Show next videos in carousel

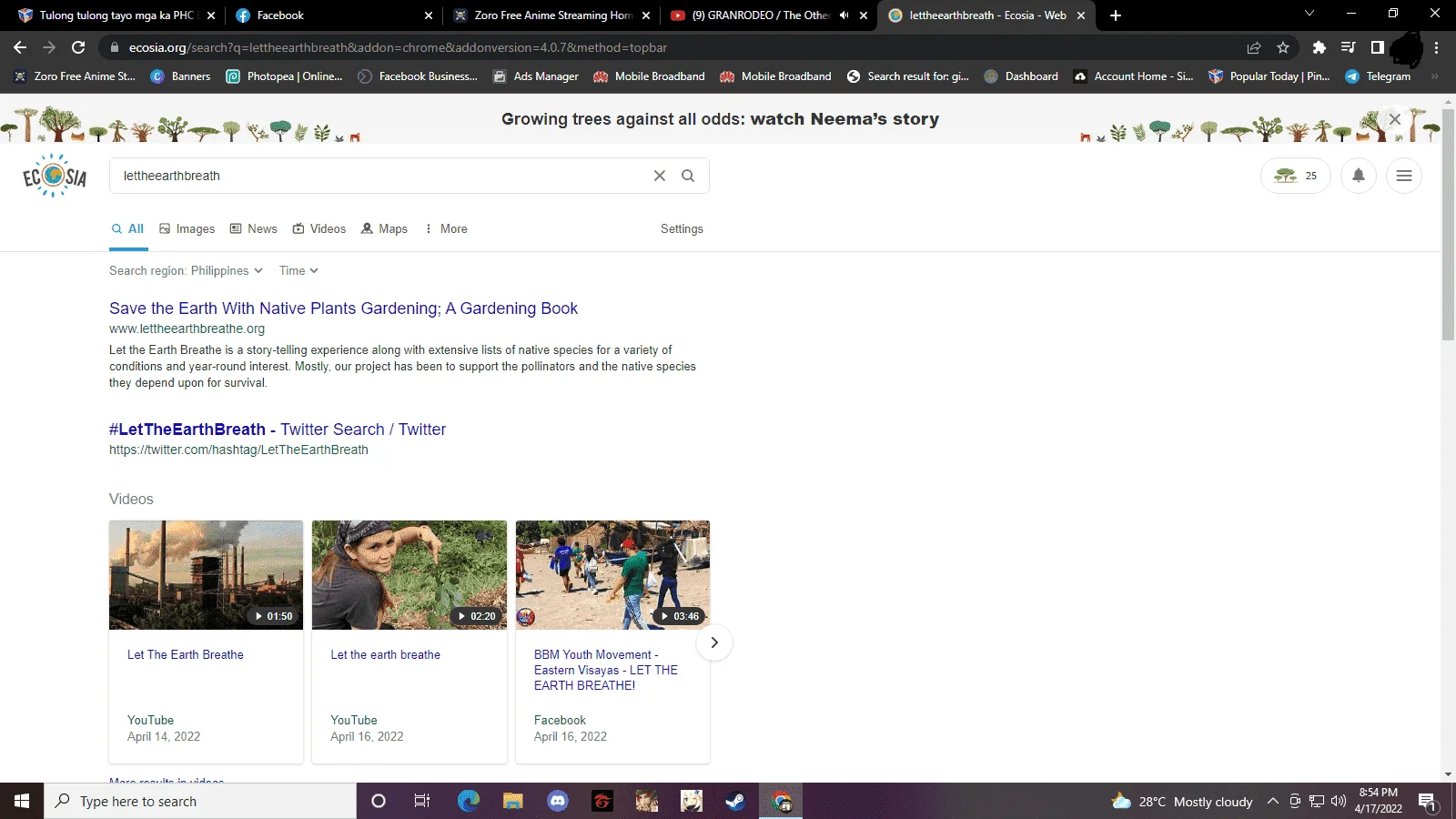[x=714, y=642]
